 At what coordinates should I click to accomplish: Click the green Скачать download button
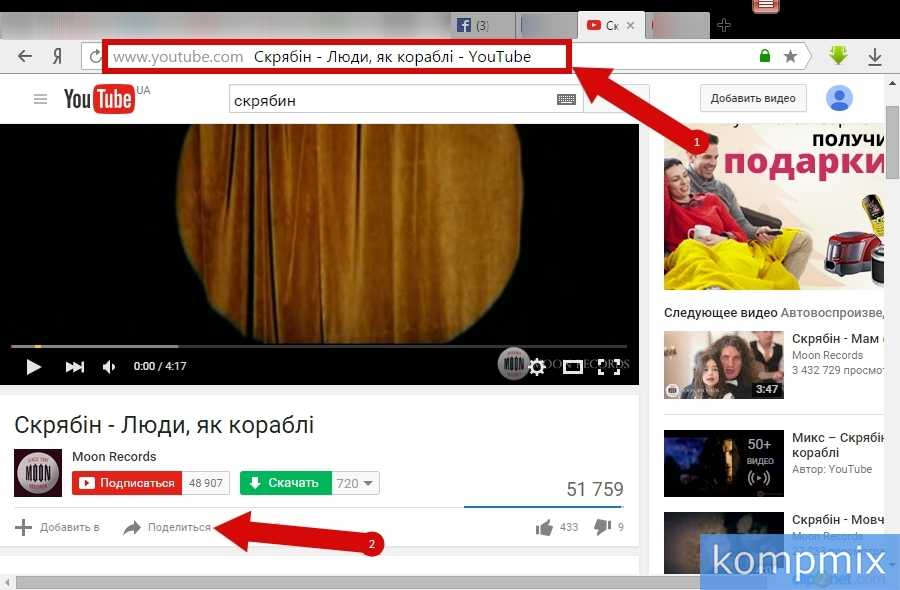[286, 483]
